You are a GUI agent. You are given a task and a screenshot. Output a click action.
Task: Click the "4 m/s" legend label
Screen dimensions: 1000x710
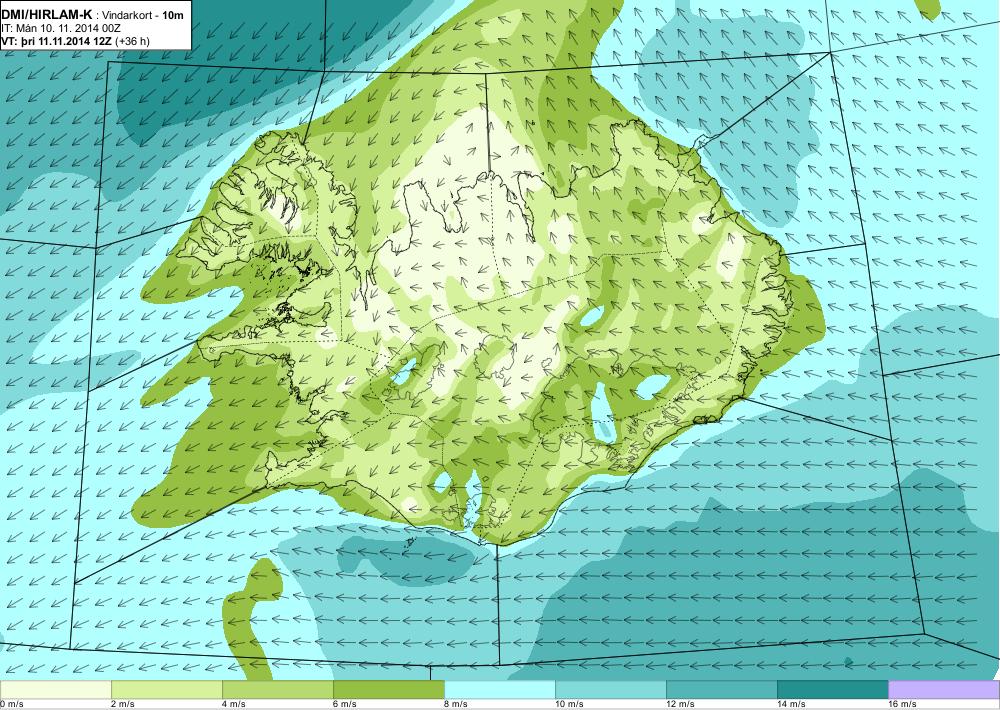(234, 704)
